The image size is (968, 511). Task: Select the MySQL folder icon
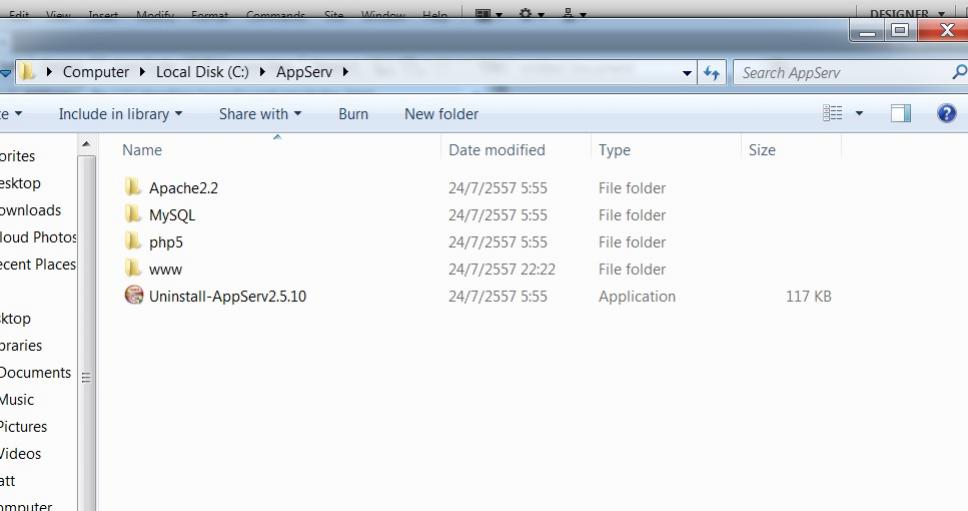coord(133,214)
